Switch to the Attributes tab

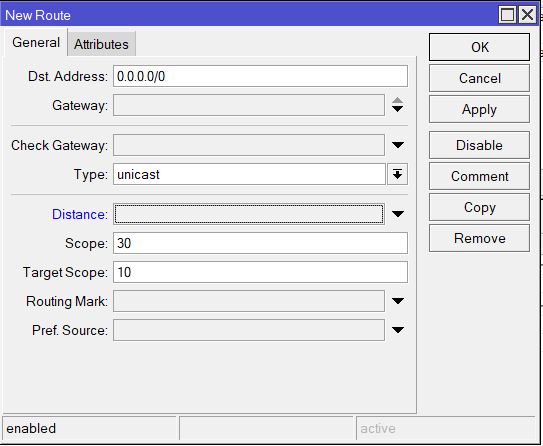[101, 44]
